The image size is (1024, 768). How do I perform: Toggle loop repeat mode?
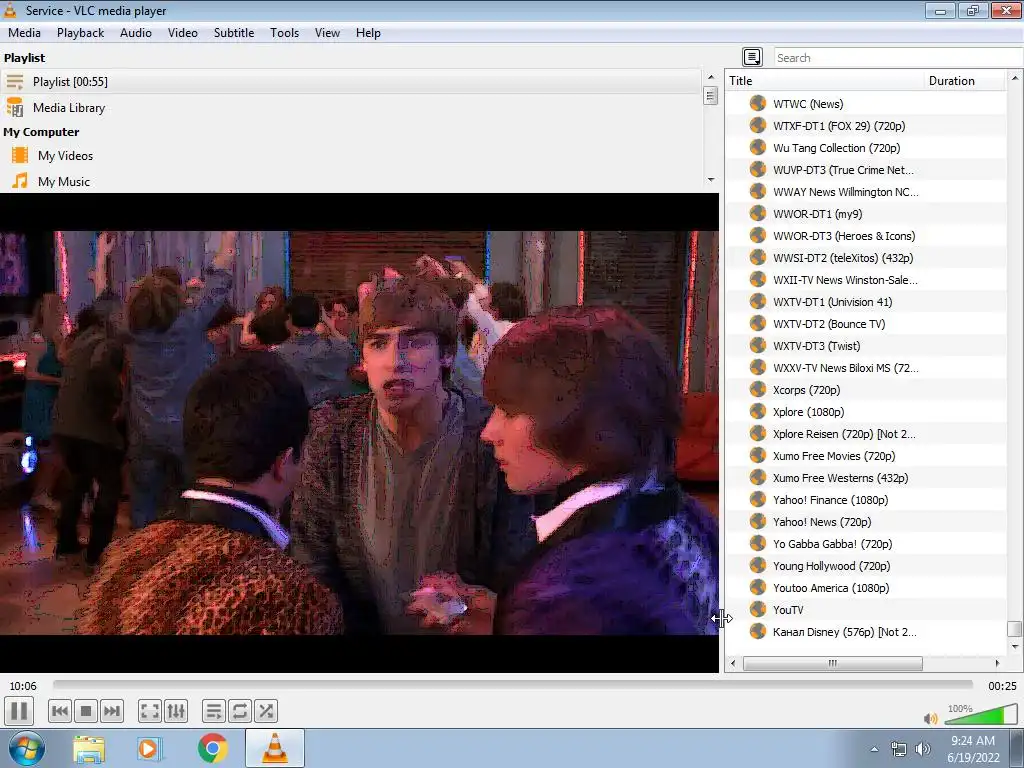pyautogui.click(x=240, y=711)
